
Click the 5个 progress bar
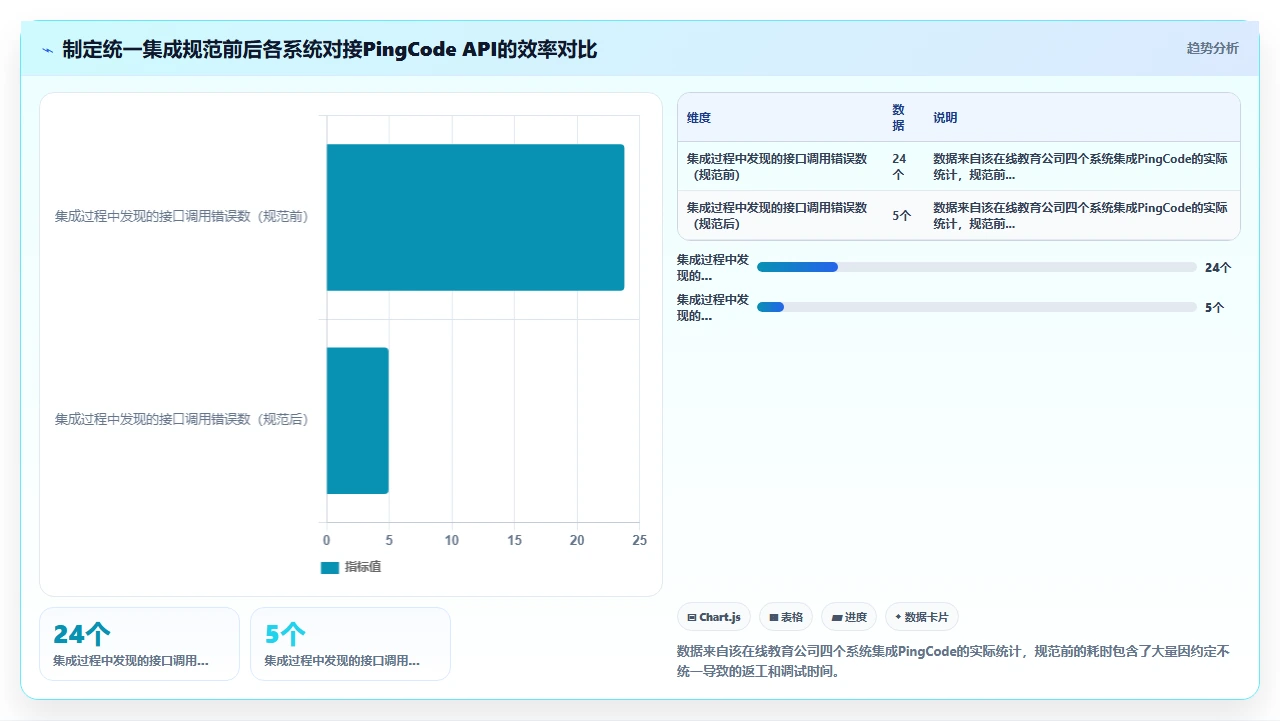(976, 307)
